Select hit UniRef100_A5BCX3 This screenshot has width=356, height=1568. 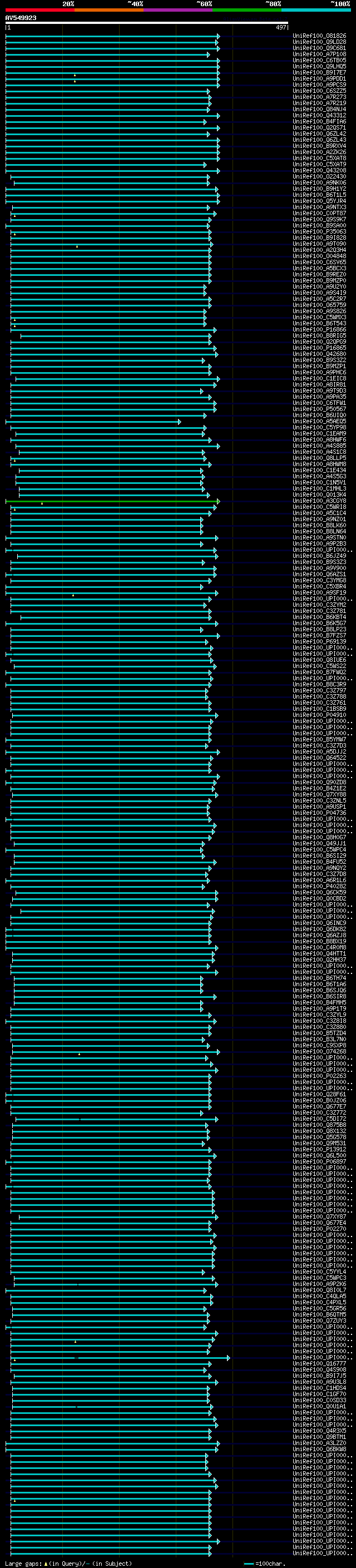click(319, 269)
